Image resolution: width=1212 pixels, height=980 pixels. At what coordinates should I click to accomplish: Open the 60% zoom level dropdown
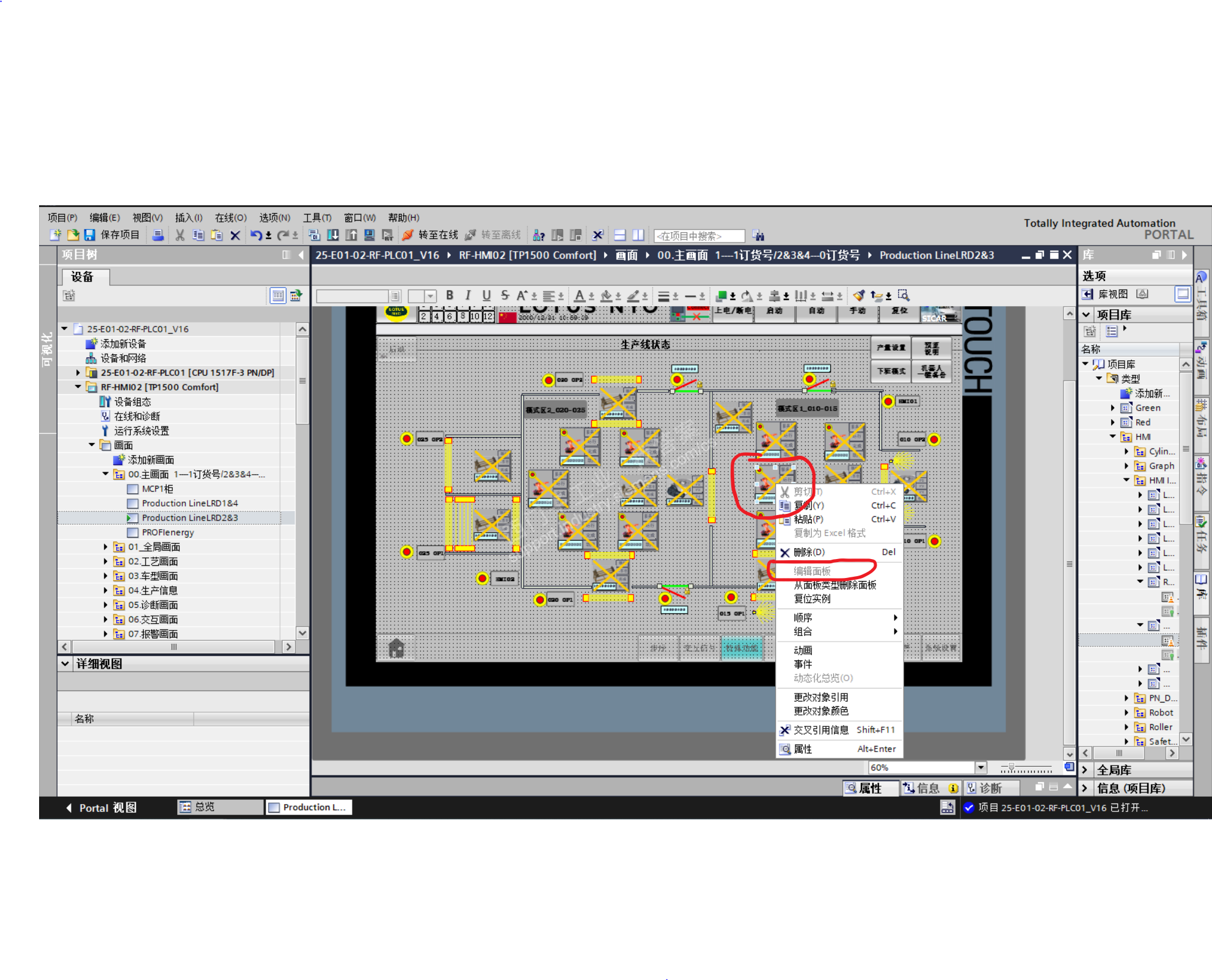(980, 767)
